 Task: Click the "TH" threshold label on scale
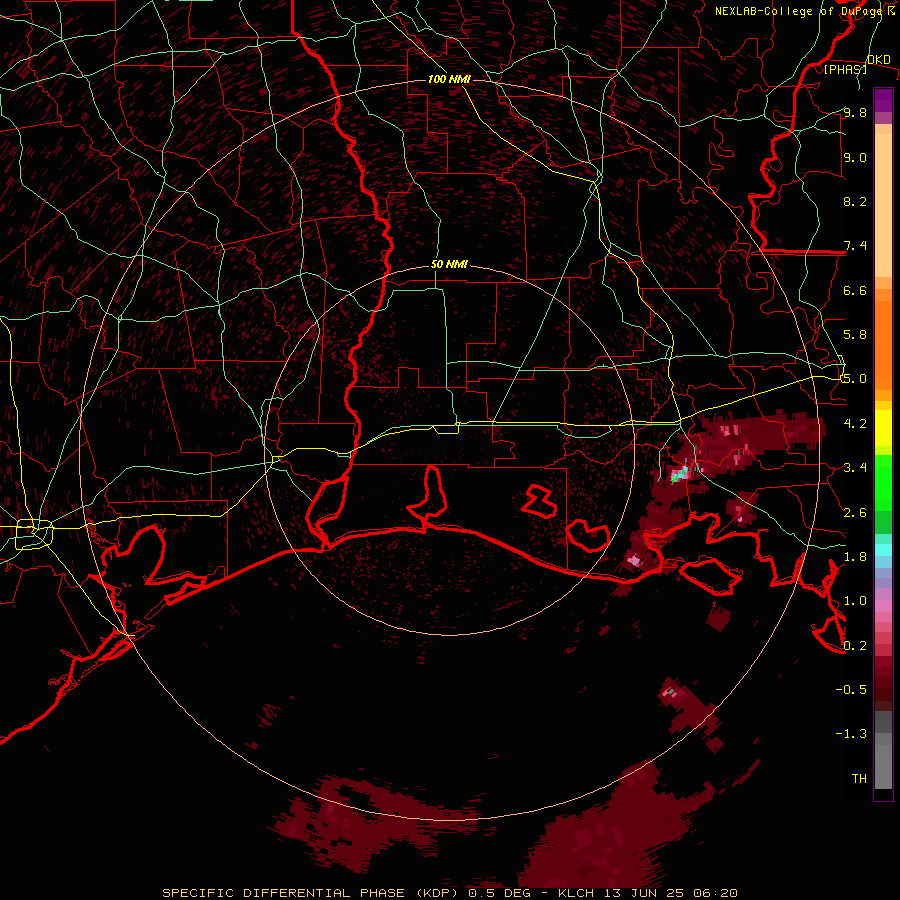[859, 778]
